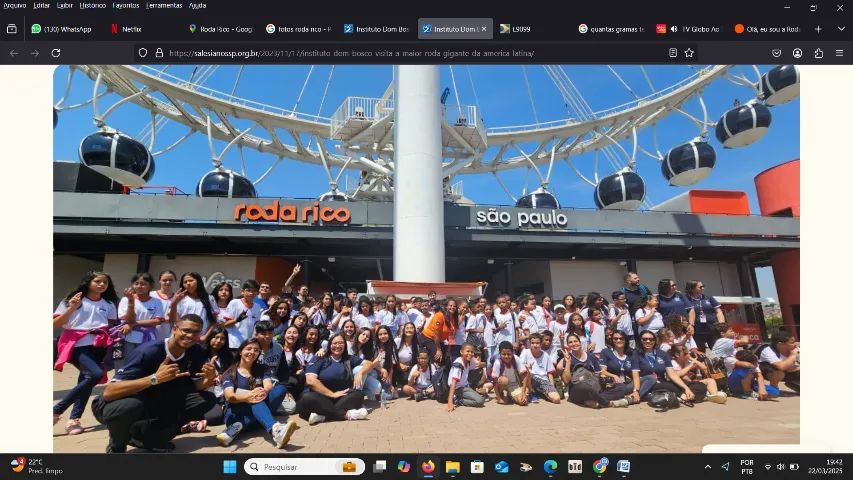Viewport: 853px width, 480px height.
Task: Open Microsoft Store from the taskbar
Action: click(477, 467)
